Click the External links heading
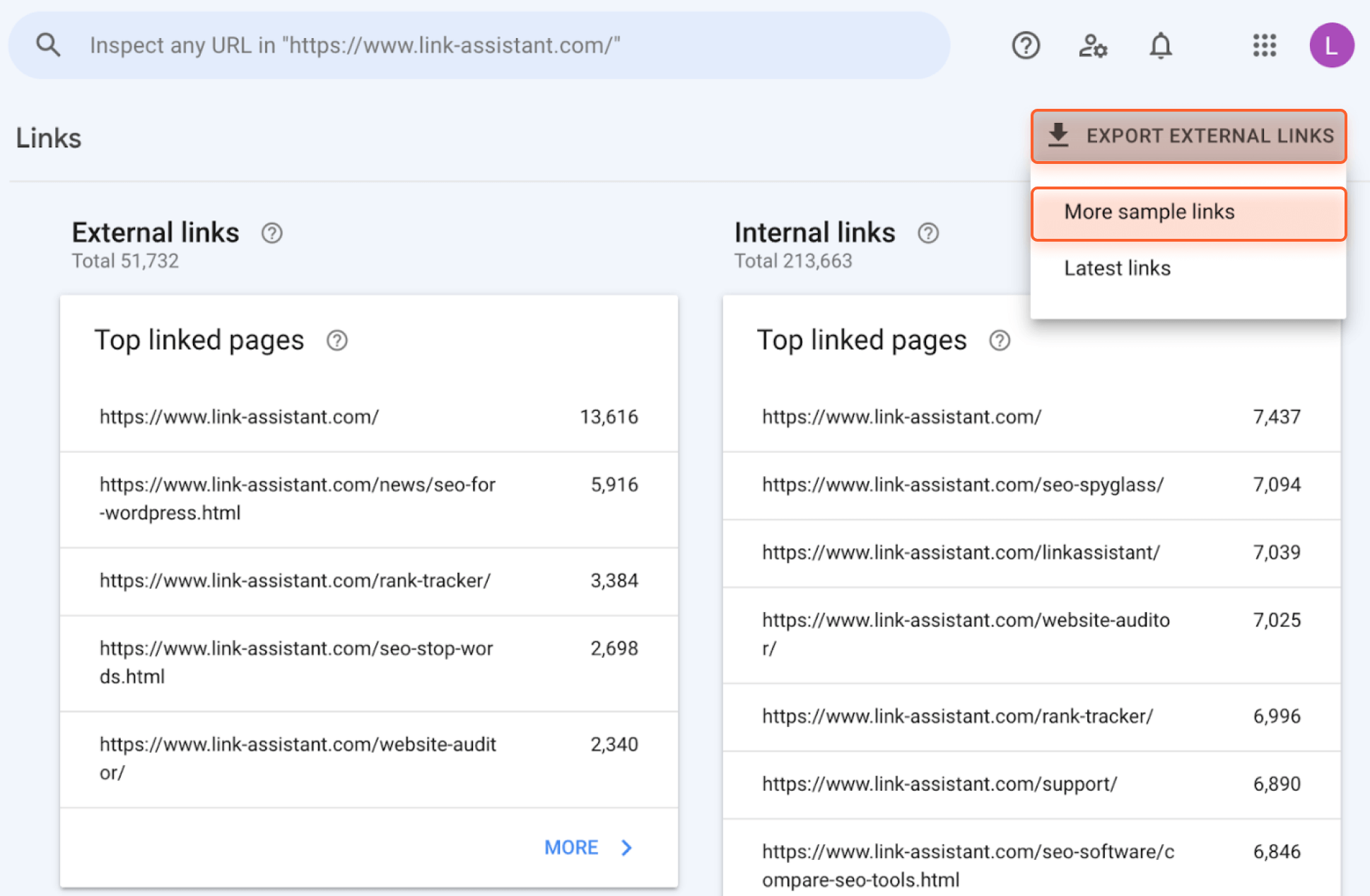Image resolution: width=1370 pixels, height=896 pixels. pyautogui.click(x=156, y=232)
